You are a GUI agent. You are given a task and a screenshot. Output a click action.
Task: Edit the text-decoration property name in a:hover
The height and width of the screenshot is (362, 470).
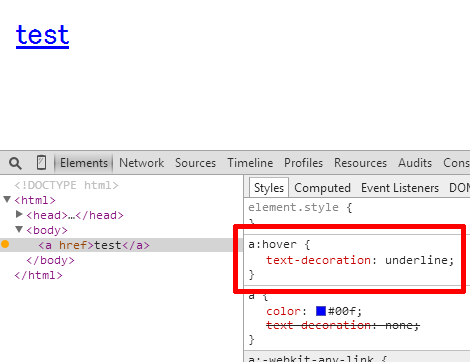318,260
